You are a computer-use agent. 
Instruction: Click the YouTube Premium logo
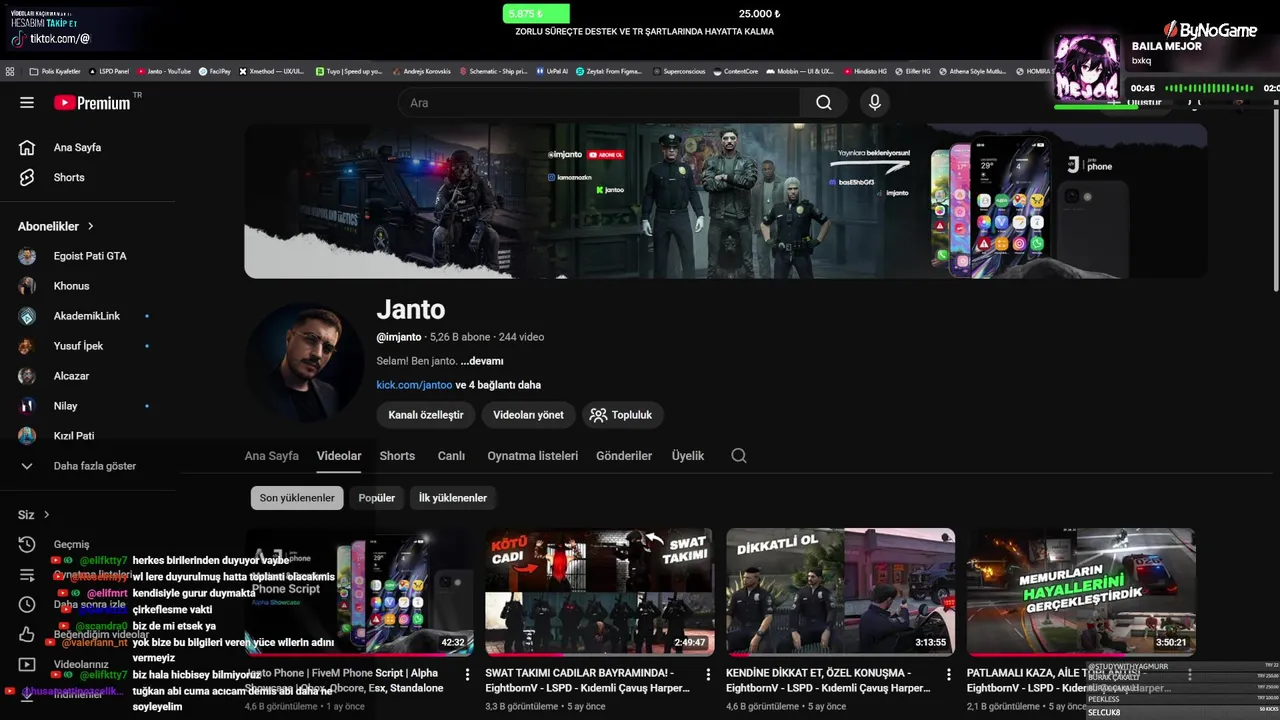click(x=92, y=102)
